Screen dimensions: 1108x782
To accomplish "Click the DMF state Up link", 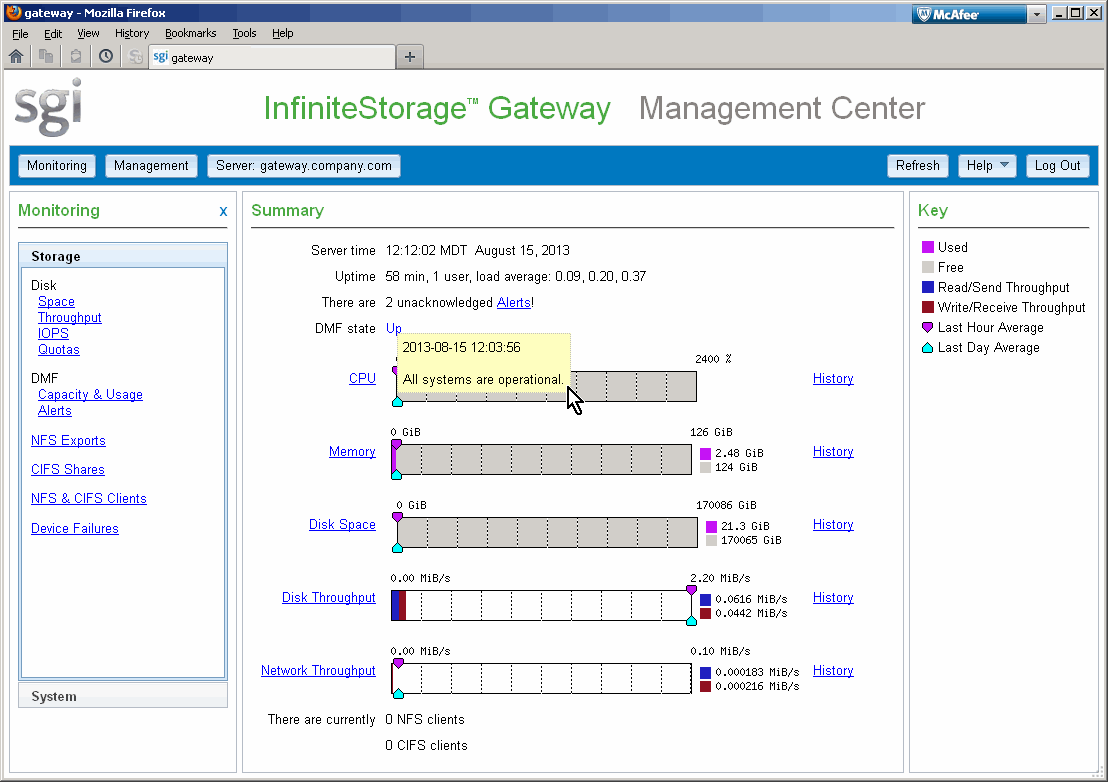I will click(394, 328).
